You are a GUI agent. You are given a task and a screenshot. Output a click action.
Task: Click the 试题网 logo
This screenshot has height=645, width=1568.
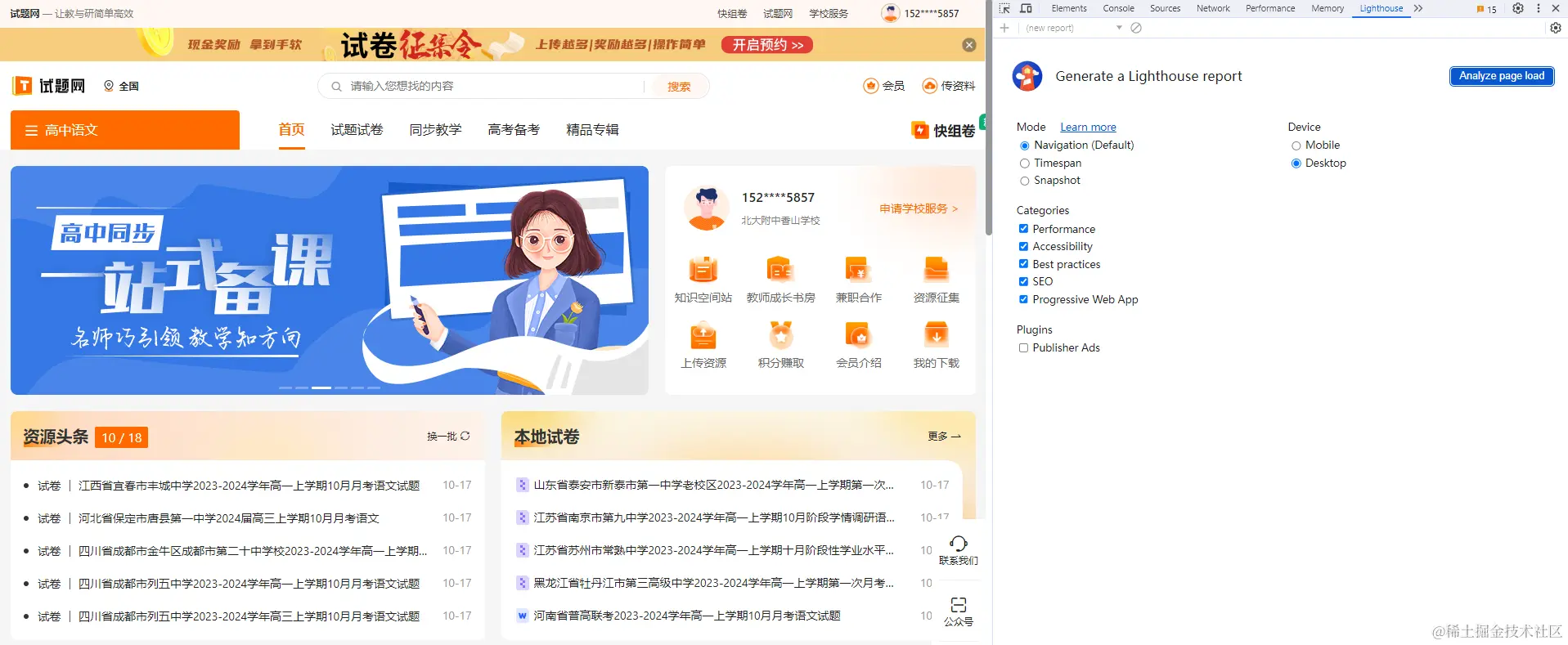49,86
